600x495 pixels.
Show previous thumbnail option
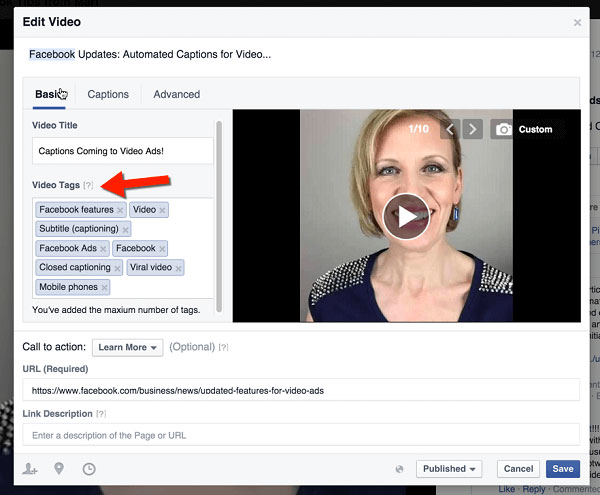(x=450, y=129)
